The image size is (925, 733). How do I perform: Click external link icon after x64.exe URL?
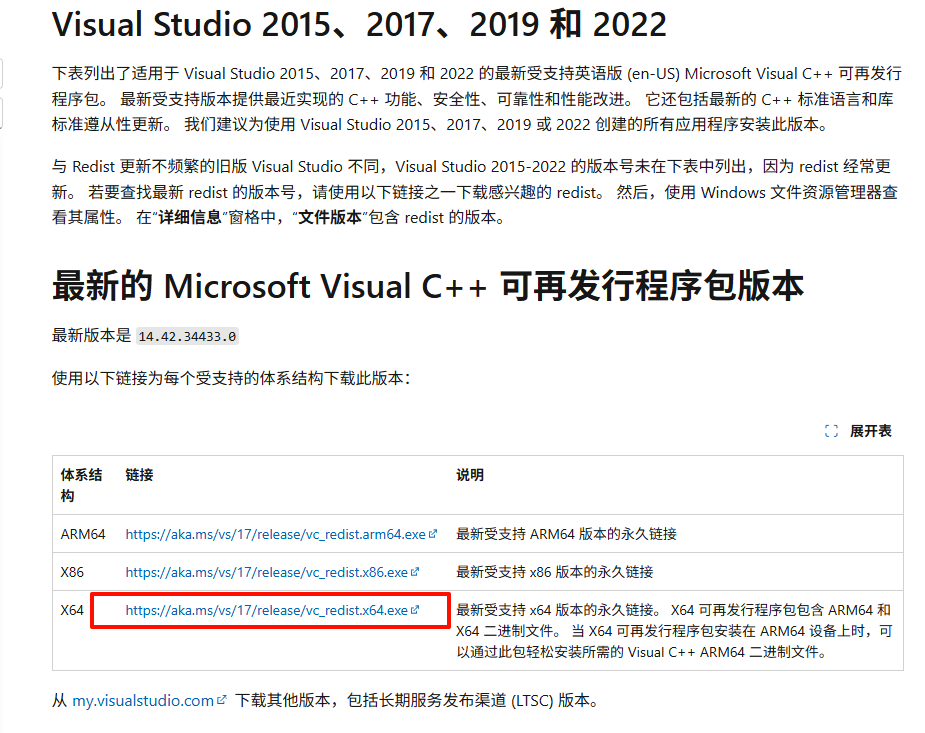[x=415, y=610]
